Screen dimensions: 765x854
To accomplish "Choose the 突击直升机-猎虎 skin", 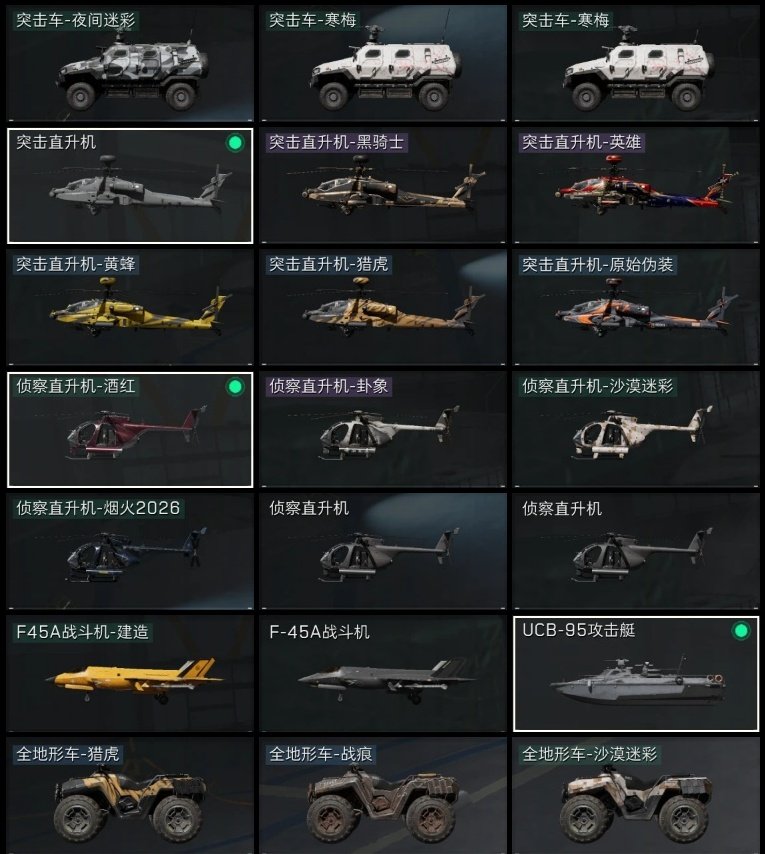I will 383,307.
